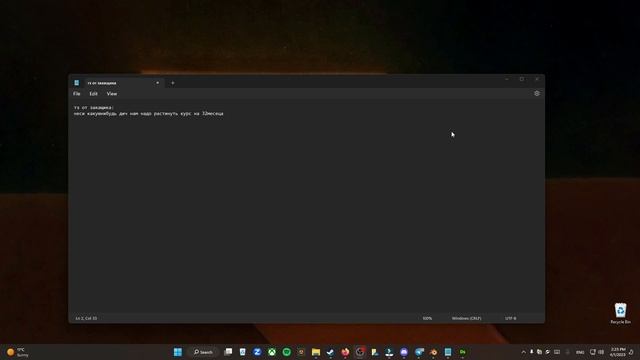Open network settings tray icon

(593, 352)
